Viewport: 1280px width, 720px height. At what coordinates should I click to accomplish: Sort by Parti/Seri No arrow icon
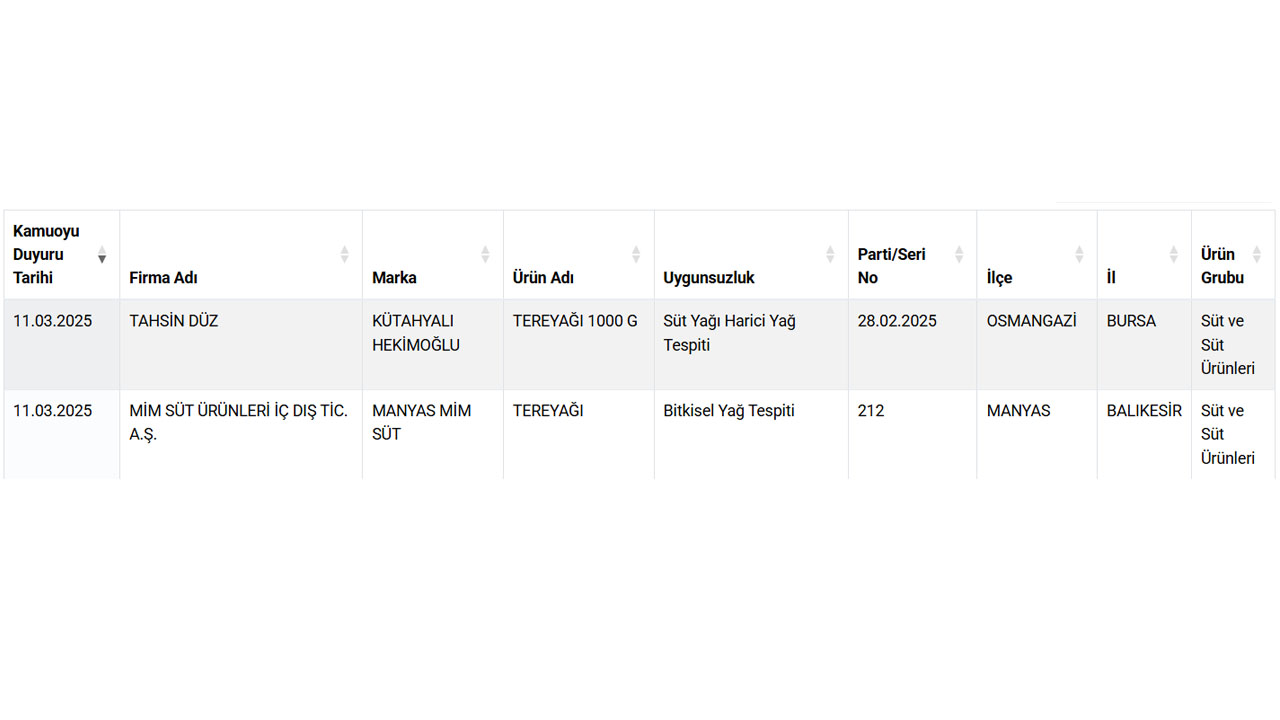click(x=959, y=254)
